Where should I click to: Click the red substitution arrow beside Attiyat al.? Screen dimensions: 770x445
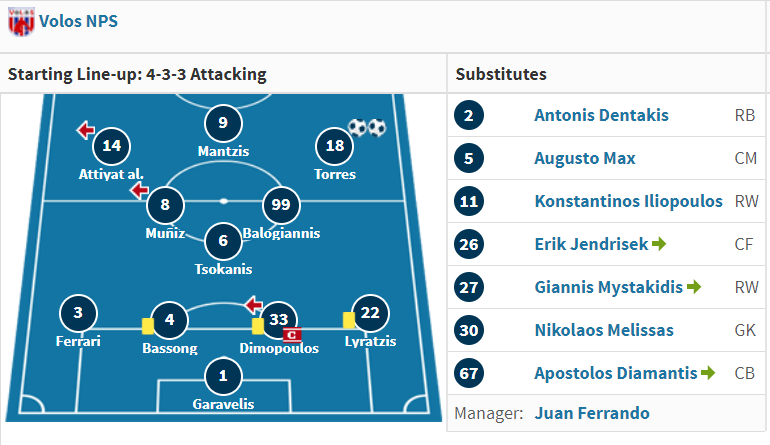[85, 130]
